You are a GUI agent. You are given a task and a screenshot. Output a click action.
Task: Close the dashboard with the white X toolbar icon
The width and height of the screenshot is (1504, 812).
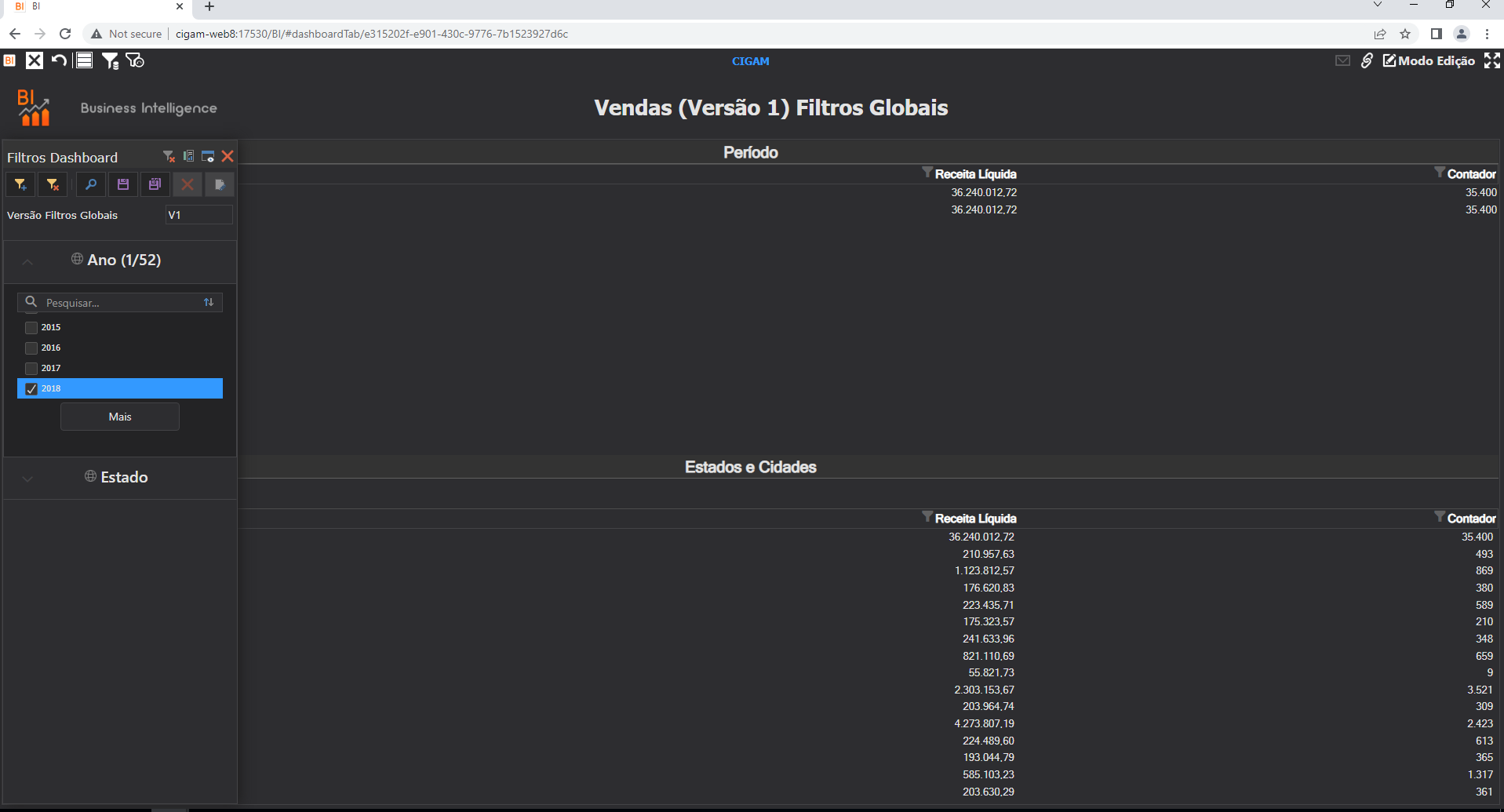pos(35,60)
